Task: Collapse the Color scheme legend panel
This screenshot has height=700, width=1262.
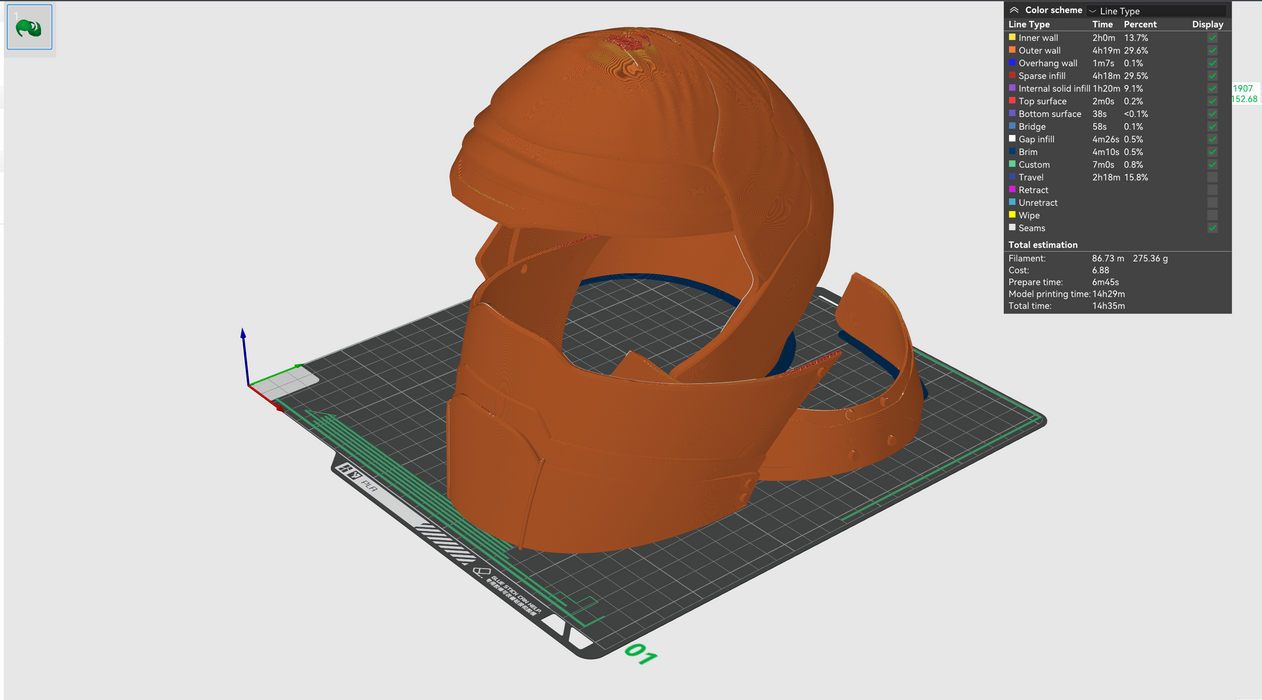Action: point(1014,10)
